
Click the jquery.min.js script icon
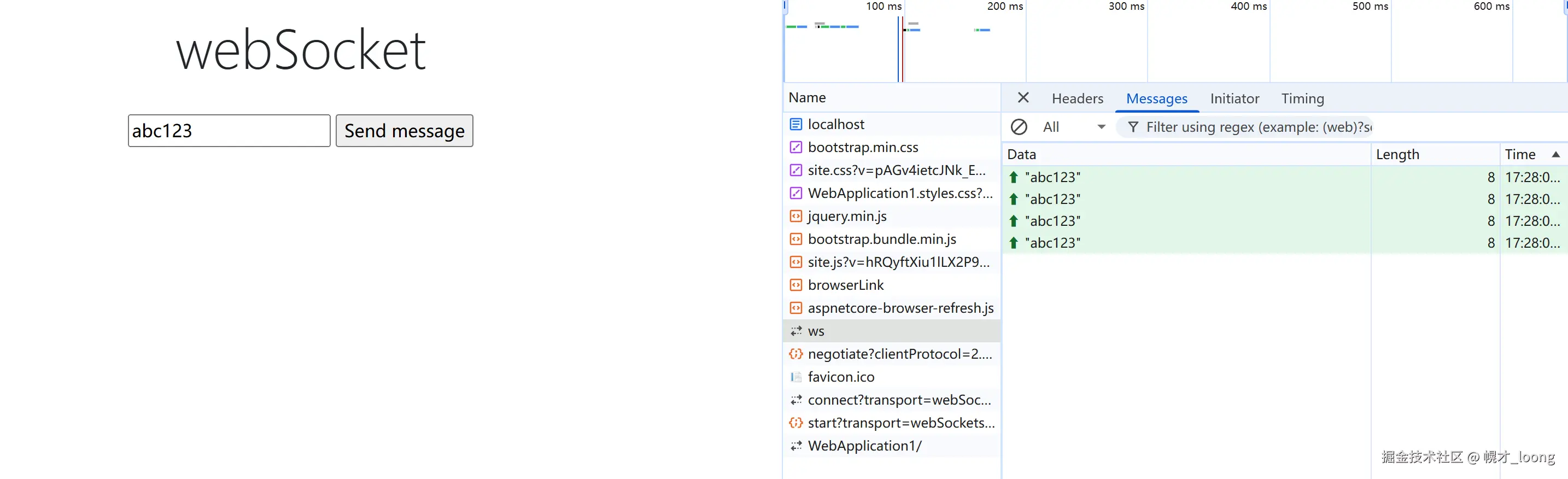(x=795, y=216)
